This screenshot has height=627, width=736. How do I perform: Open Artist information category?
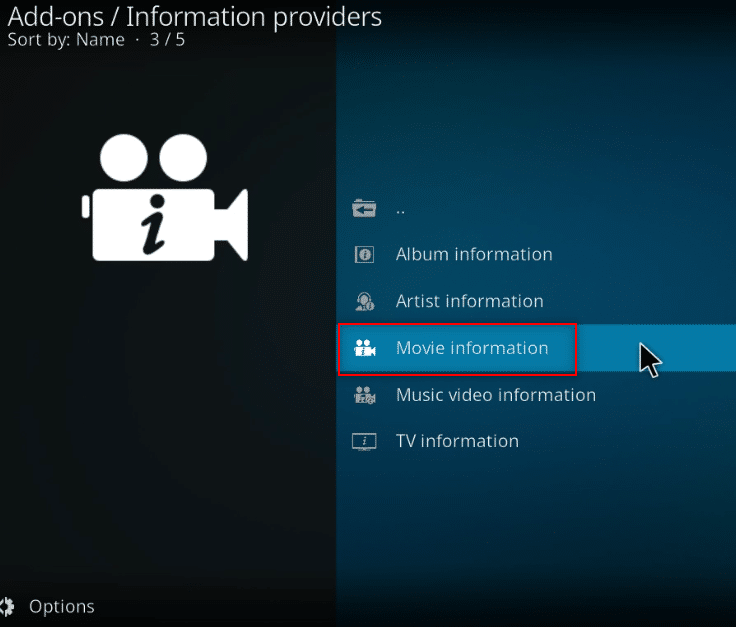tap(536, 301)
